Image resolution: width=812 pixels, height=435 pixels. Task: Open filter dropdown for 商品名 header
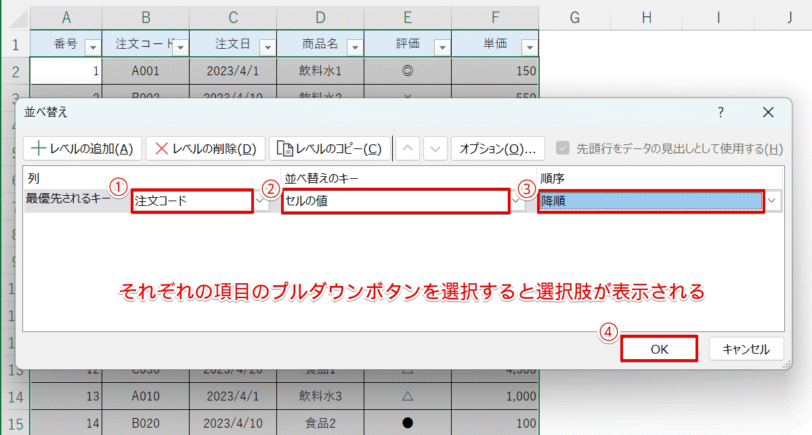point(355,48)
